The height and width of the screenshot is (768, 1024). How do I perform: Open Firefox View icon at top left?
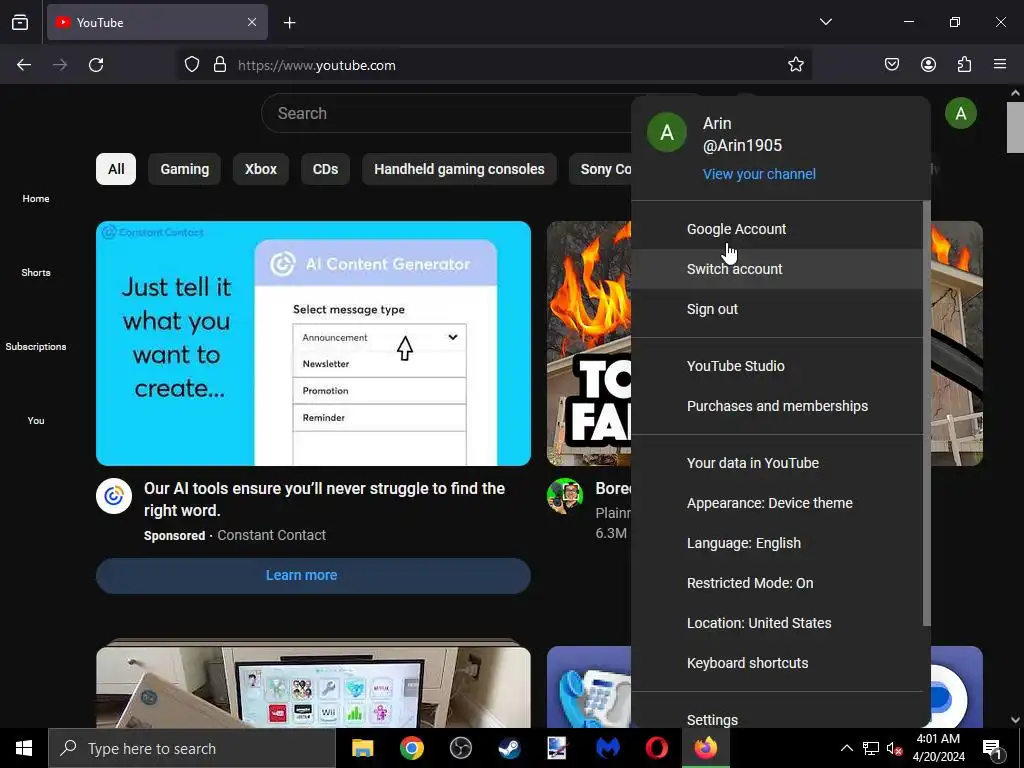point(20,22)
